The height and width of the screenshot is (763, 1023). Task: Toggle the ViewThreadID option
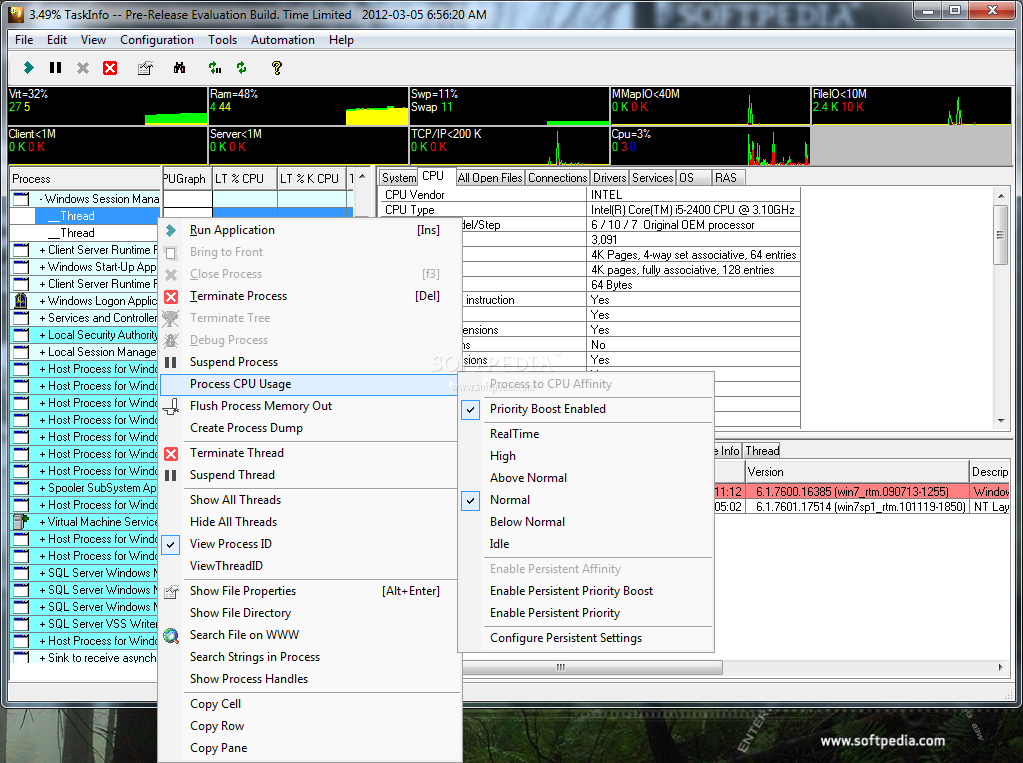pos(226,566)
